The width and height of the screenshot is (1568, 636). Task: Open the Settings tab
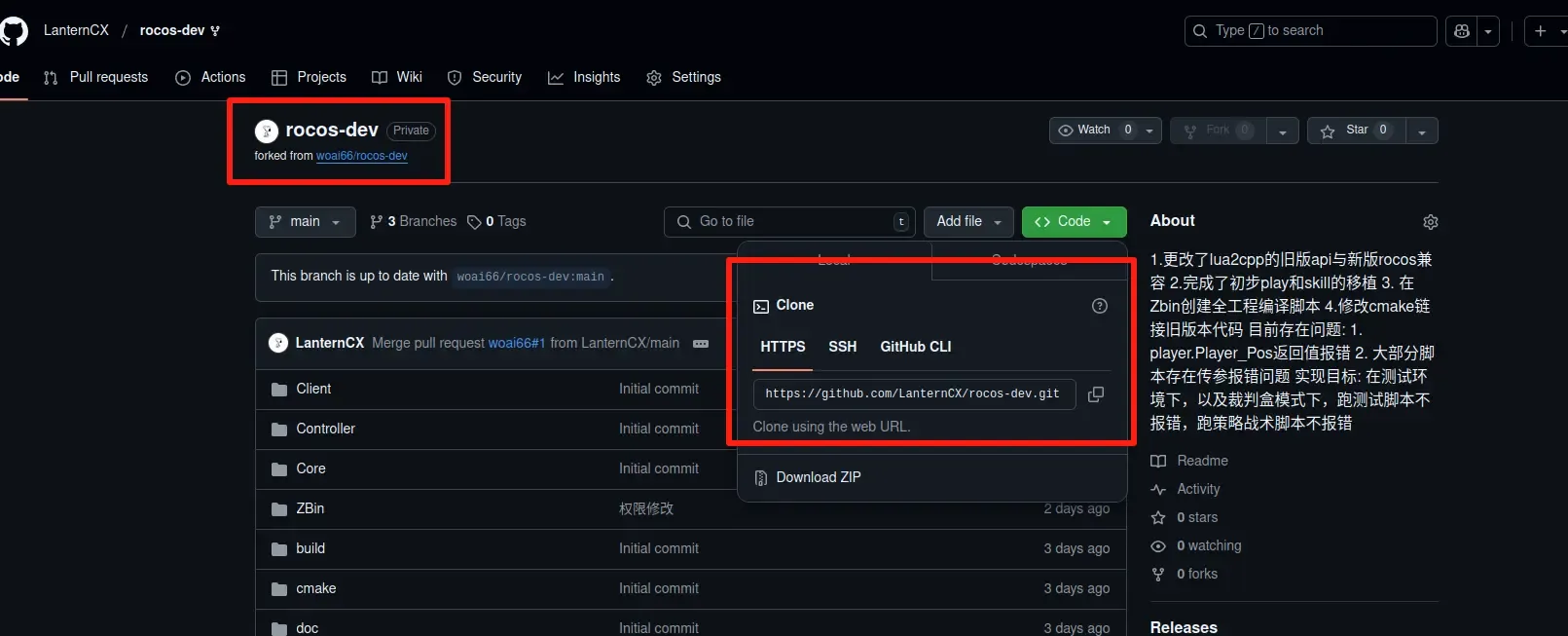(683, 77)
